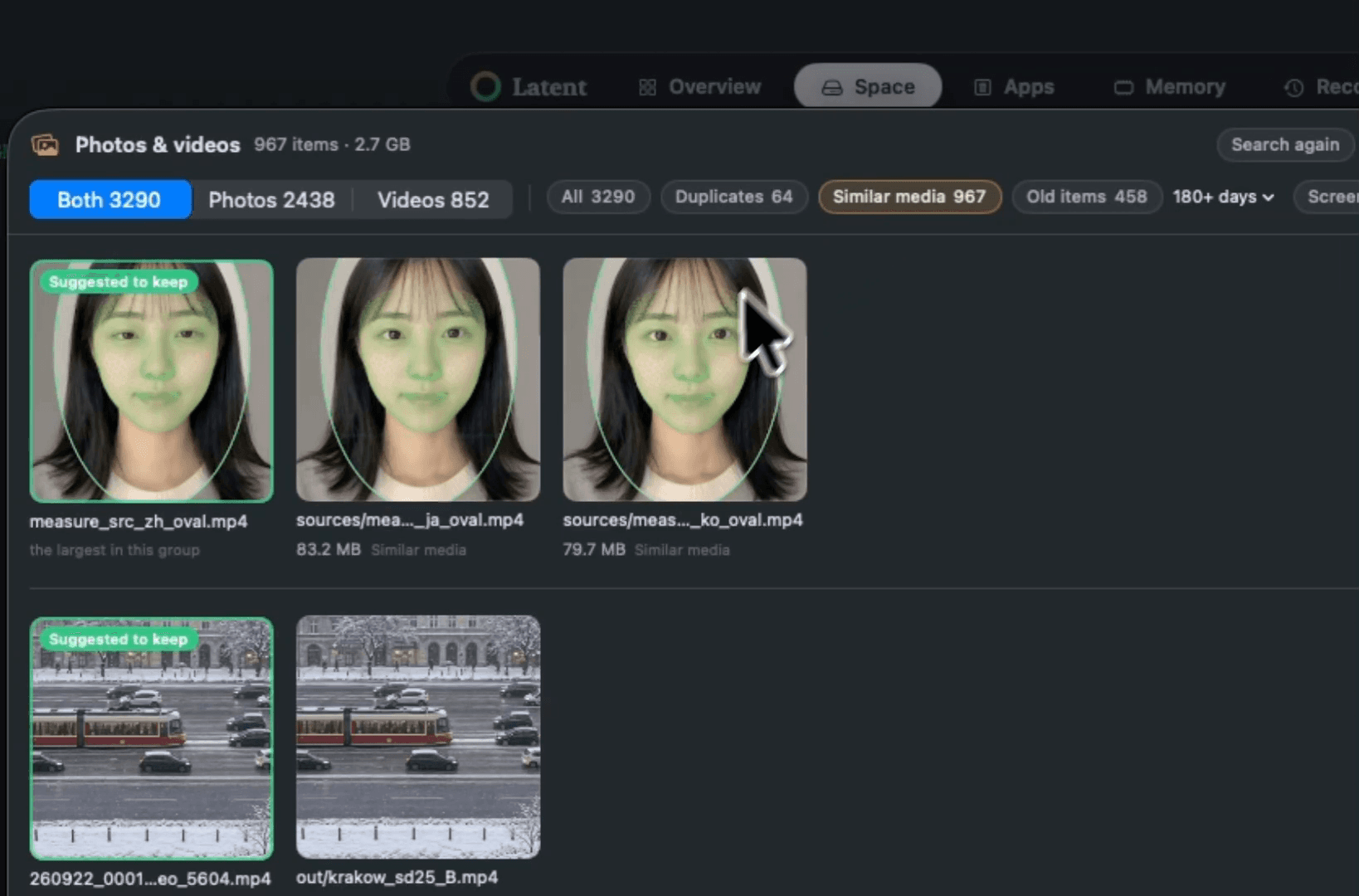Select the ja_oval.mp4 video thumbnail

click(418, 379)
